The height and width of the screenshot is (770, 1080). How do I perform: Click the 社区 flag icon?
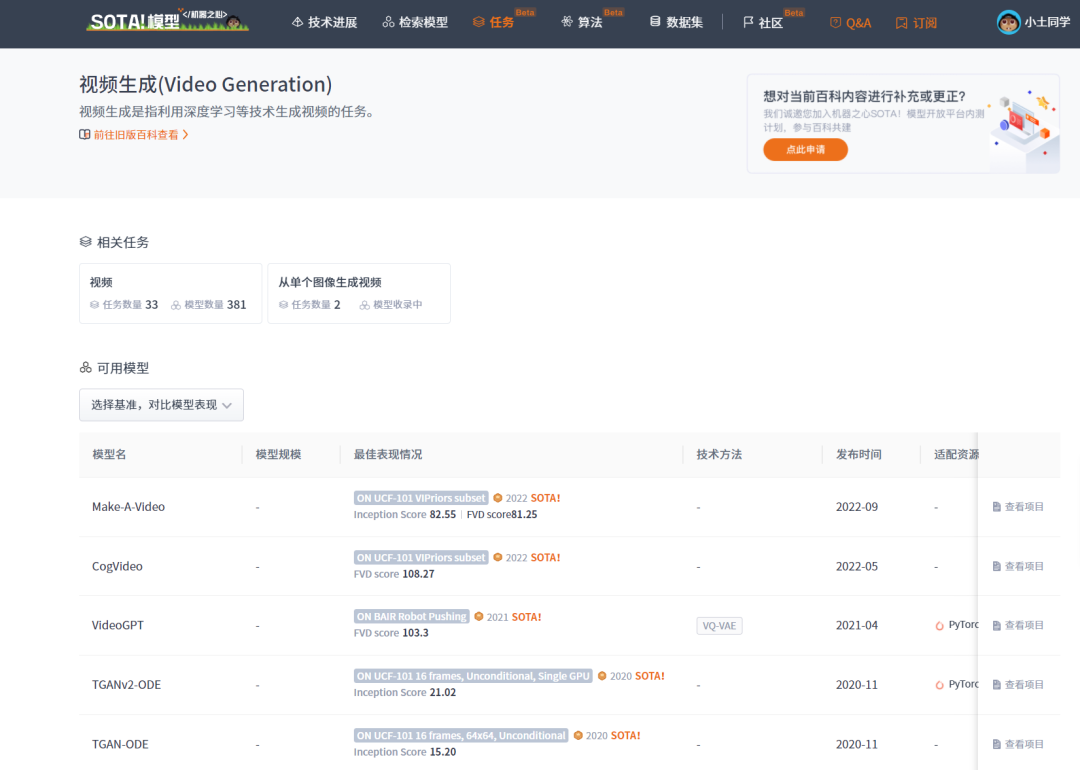pyautogui.click(x=748, y=22)
